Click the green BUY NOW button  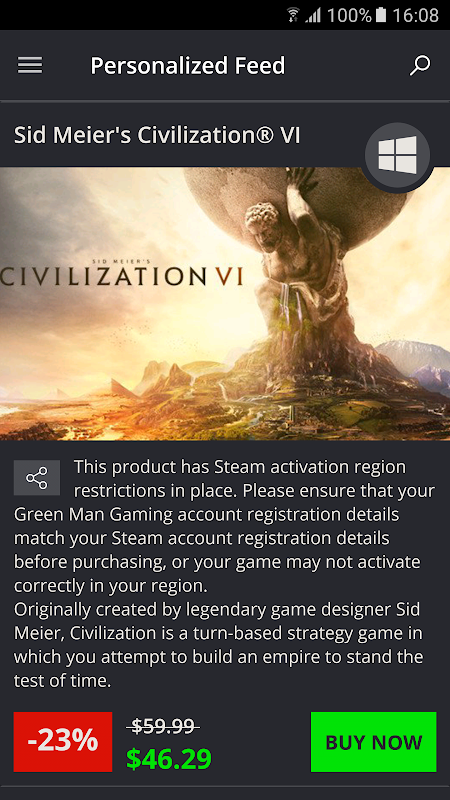point(373,742)
